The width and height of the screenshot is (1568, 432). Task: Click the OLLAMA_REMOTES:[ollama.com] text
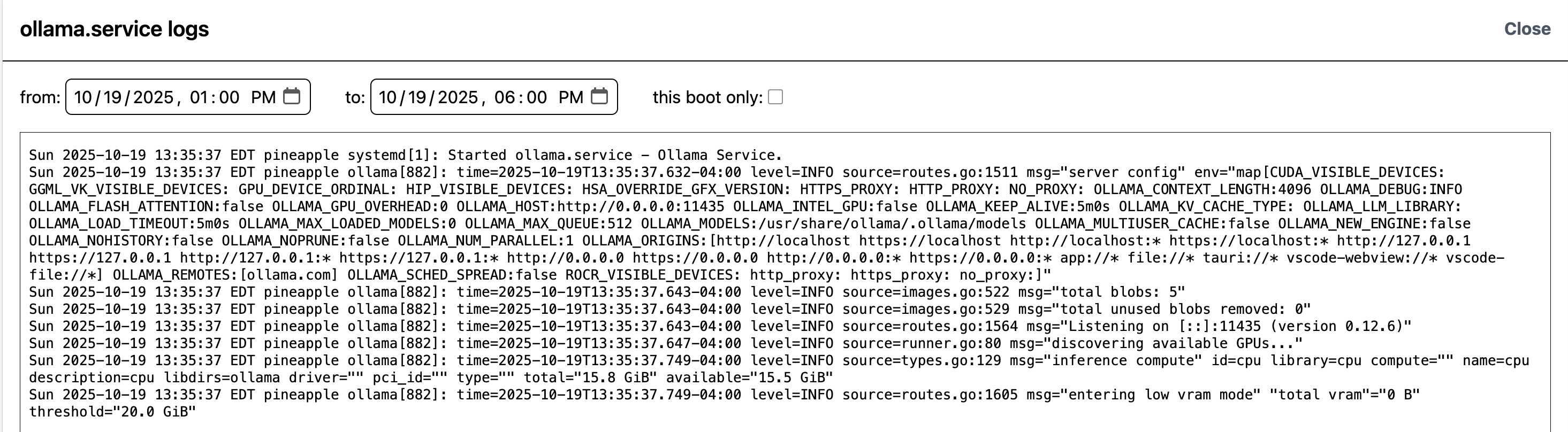click(x=225, y=275)
